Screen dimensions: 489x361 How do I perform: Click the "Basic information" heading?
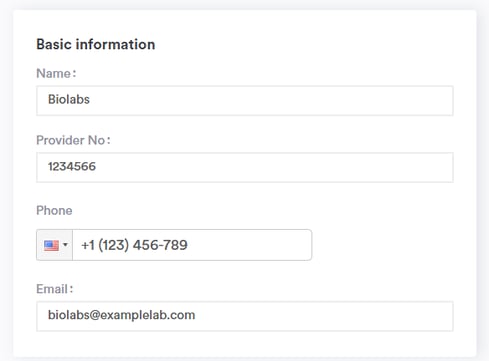pyautogui.click(x=96, y=44)
